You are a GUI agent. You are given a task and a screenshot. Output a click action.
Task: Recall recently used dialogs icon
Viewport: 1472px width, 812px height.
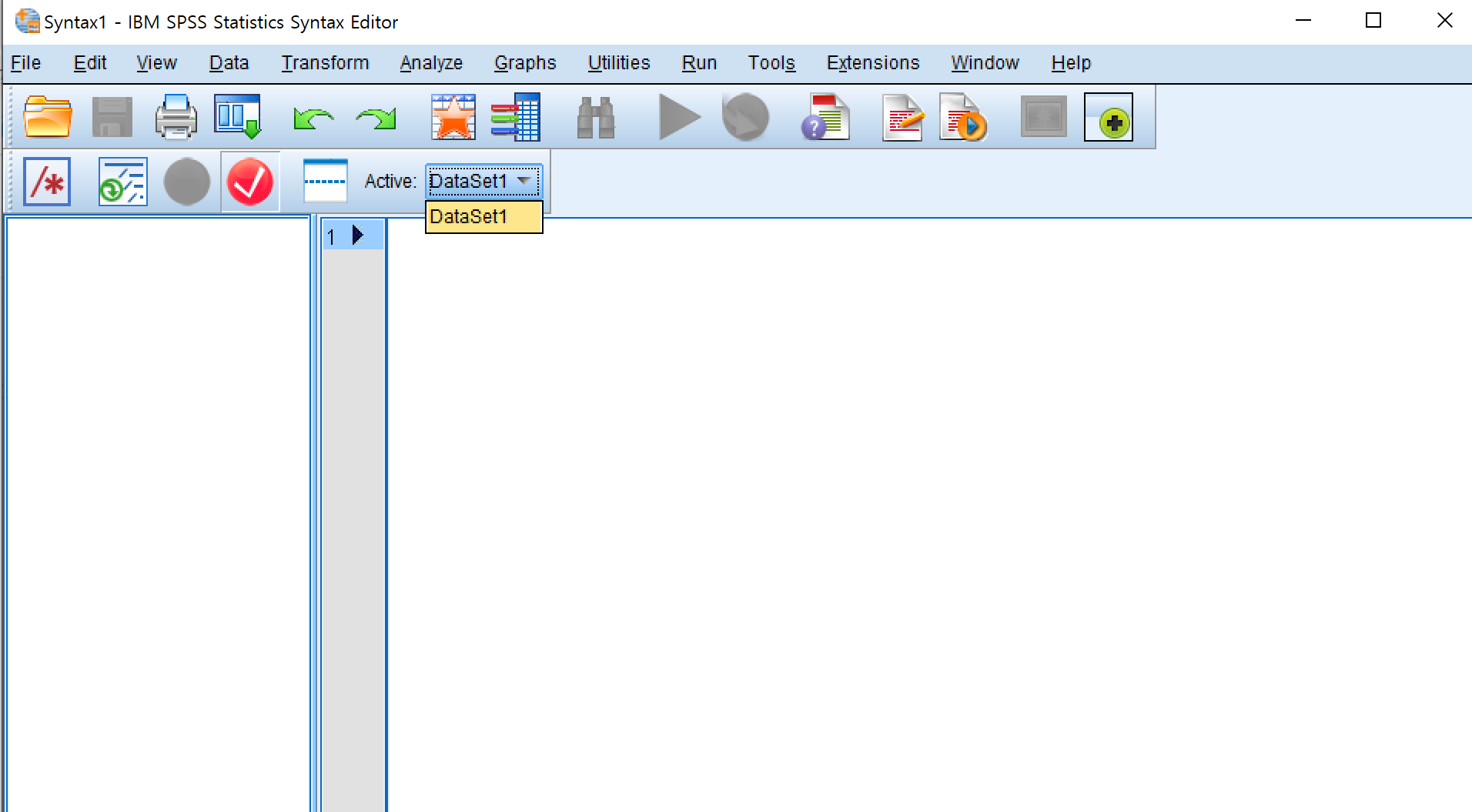pyautogui.click(x=238, y=117)
